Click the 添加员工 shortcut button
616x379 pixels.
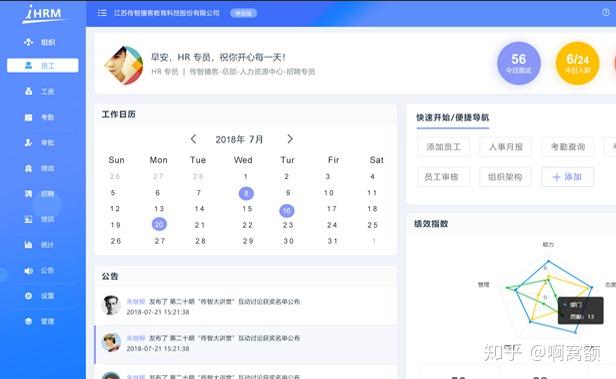pyautogui.click(x=444, y=147)
